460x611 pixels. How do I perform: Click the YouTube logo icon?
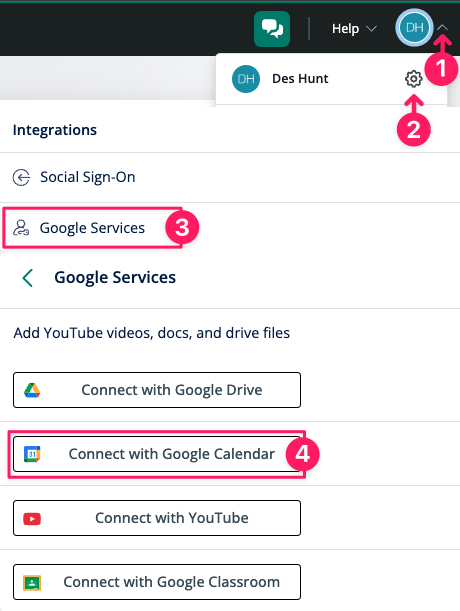32,519
